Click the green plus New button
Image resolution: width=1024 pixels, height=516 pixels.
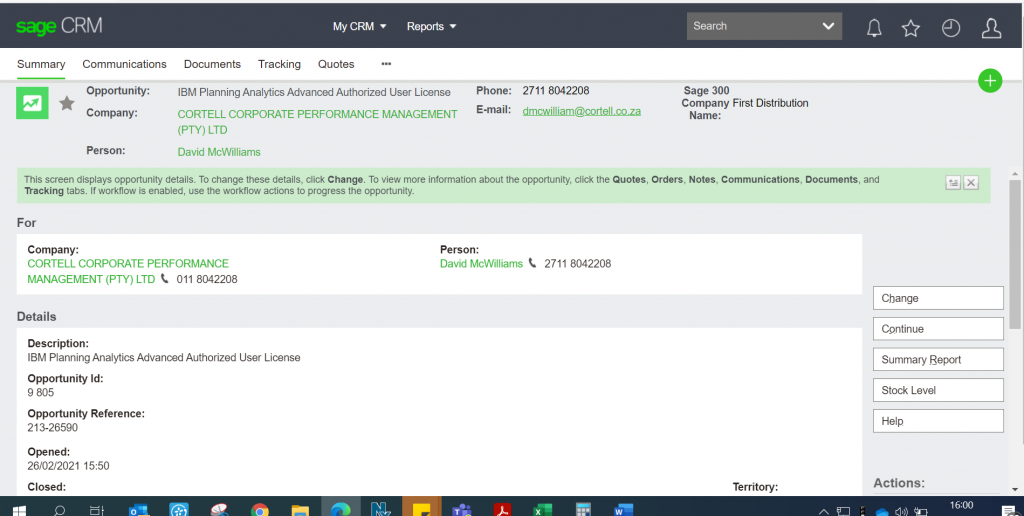989,81
